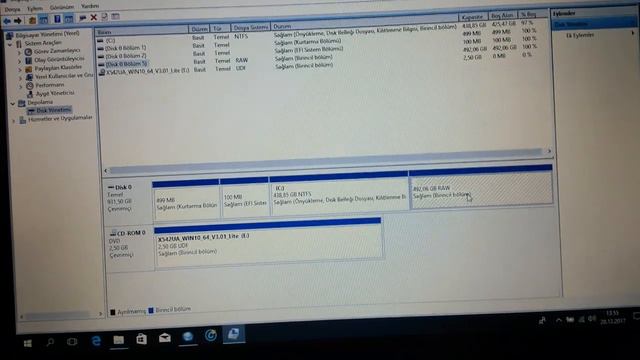640x360 pixels.
Task: Expand the Performans node arrow
Action: tap(21, 87)
